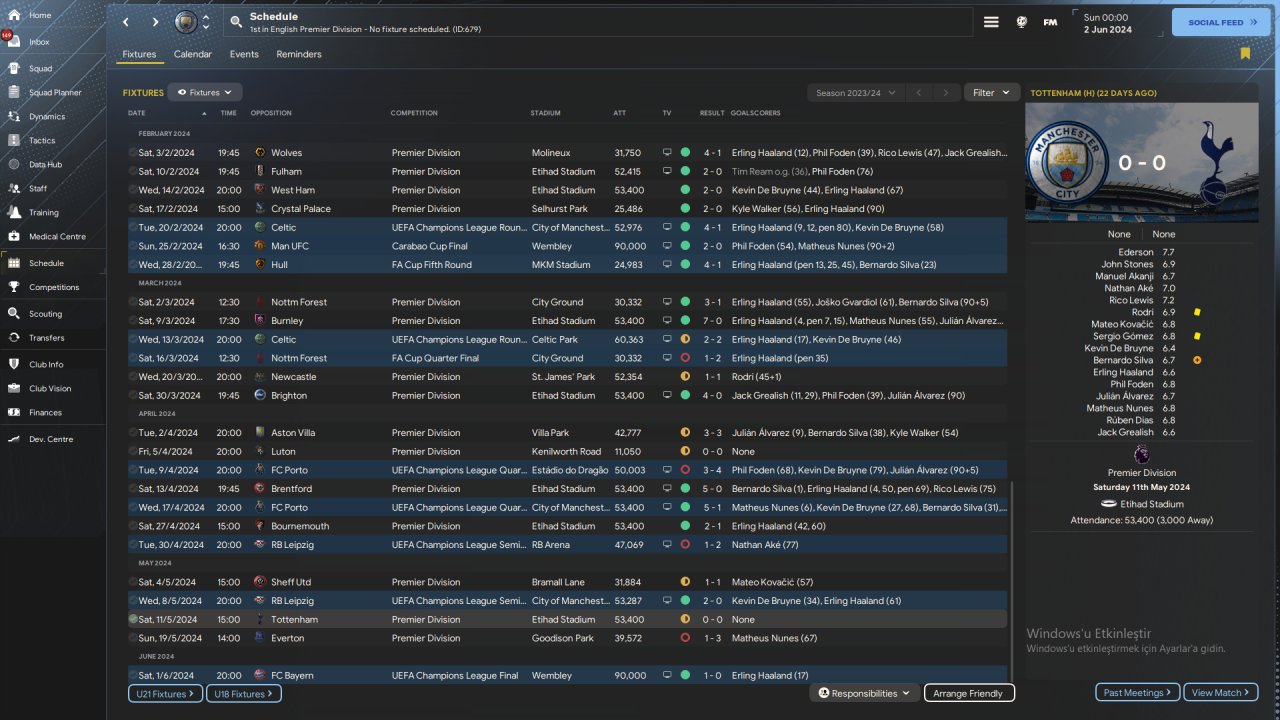1280x720 pixels.
Task: Open the Squad Planner clipboard icon
Action: pyautogui.click(x=14, y=92)
